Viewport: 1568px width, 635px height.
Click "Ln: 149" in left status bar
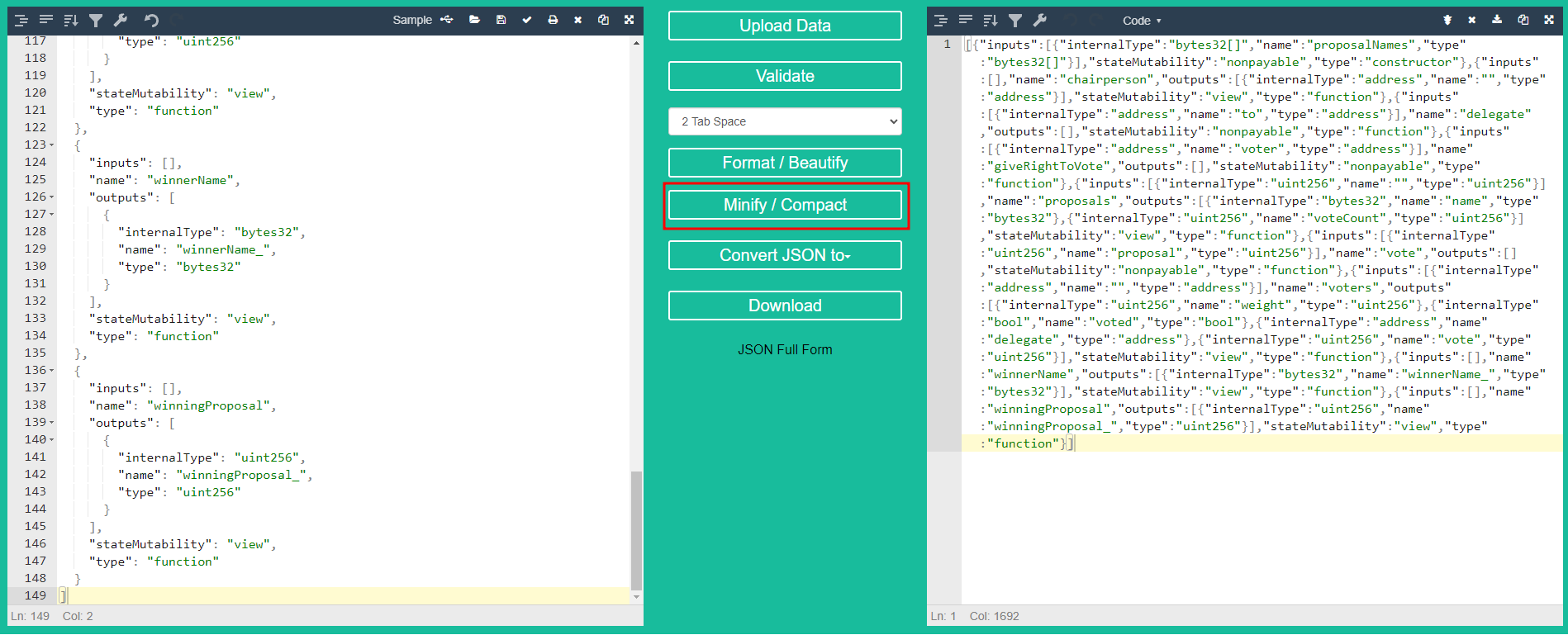tap(31, 617)
